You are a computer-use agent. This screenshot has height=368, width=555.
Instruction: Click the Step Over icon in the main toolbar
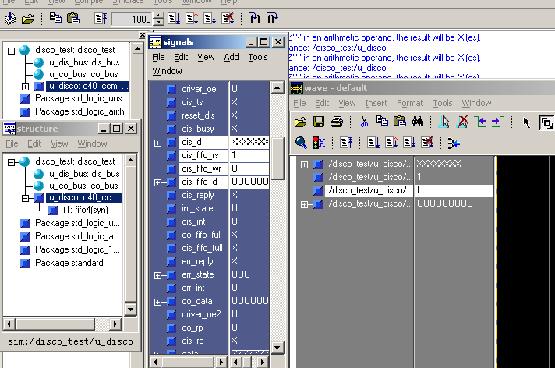pyautogui.click(x=272, y=18)
